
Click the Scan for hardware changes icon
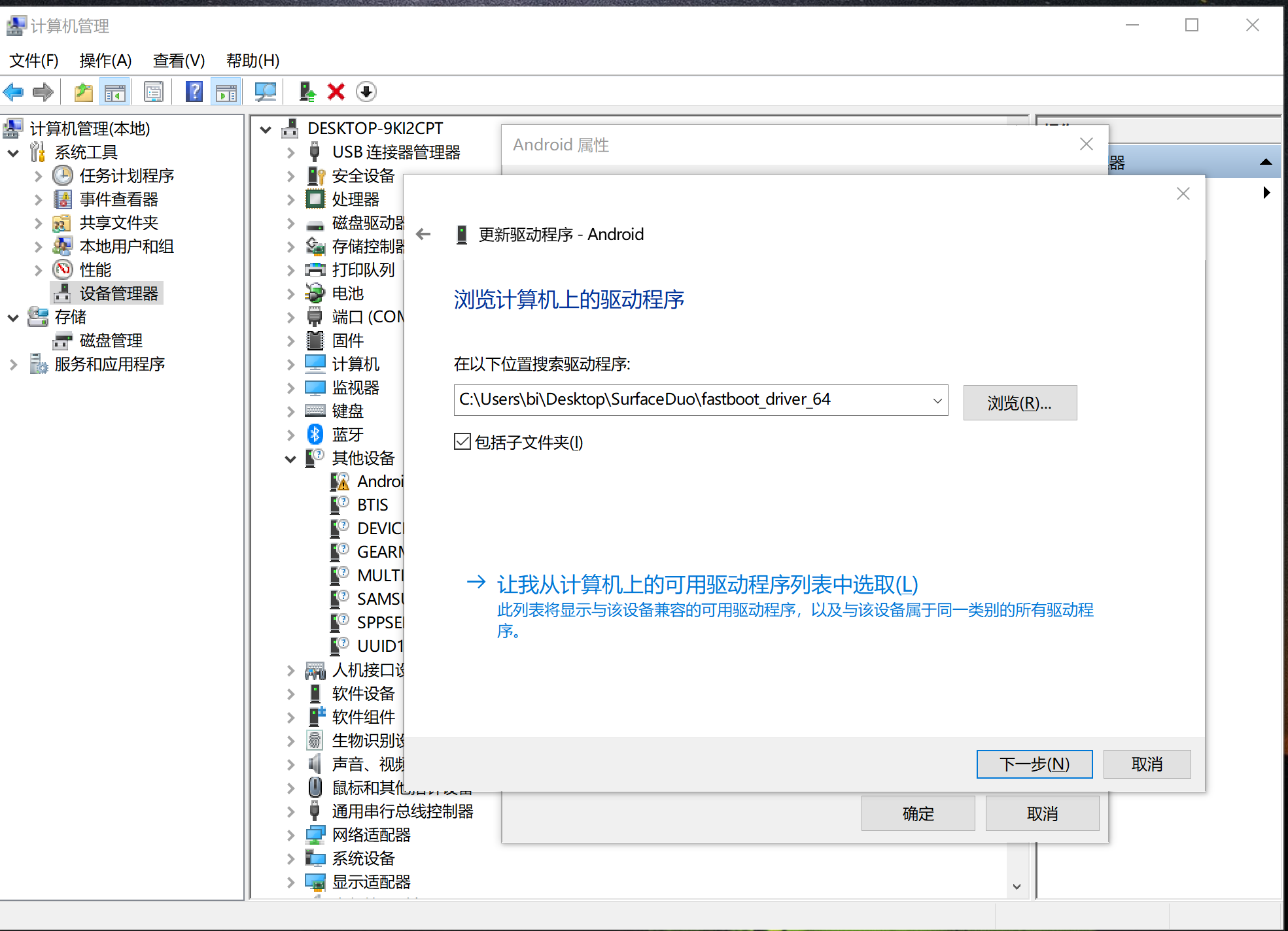[266, 92]
